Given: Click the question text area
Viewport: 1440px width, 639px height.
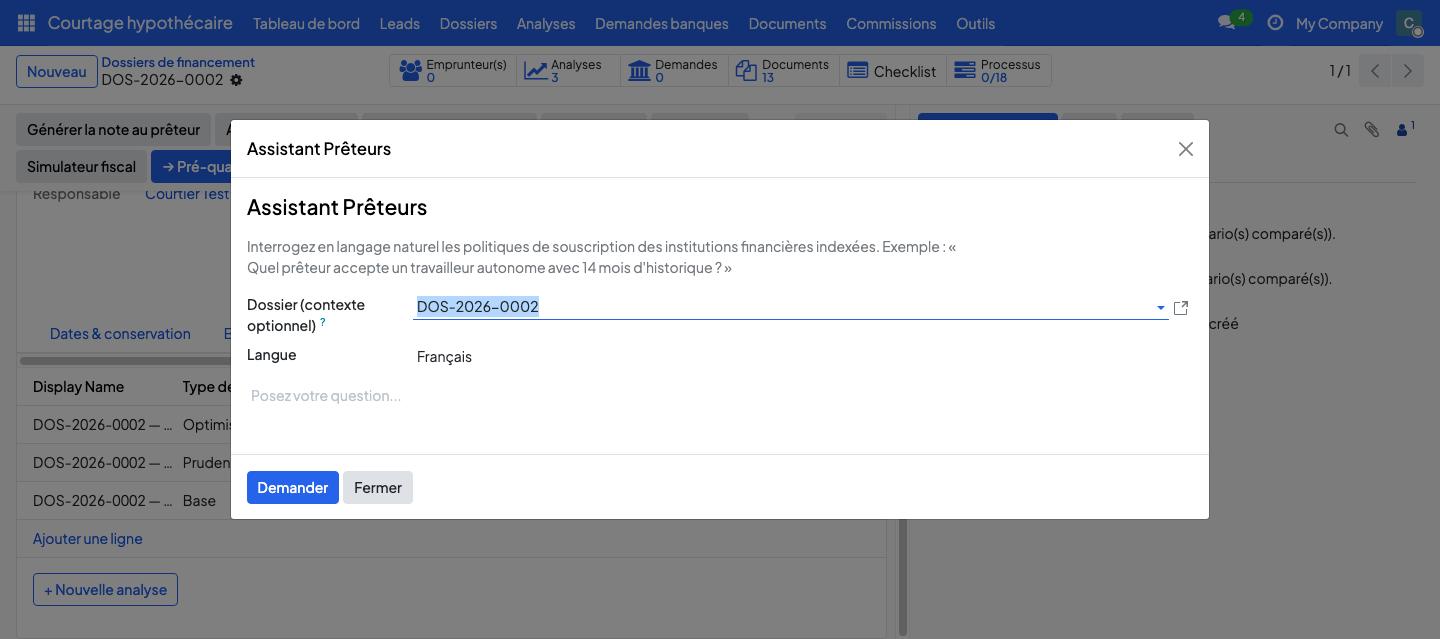Looking at the screenshot, I should click(720, 396).
